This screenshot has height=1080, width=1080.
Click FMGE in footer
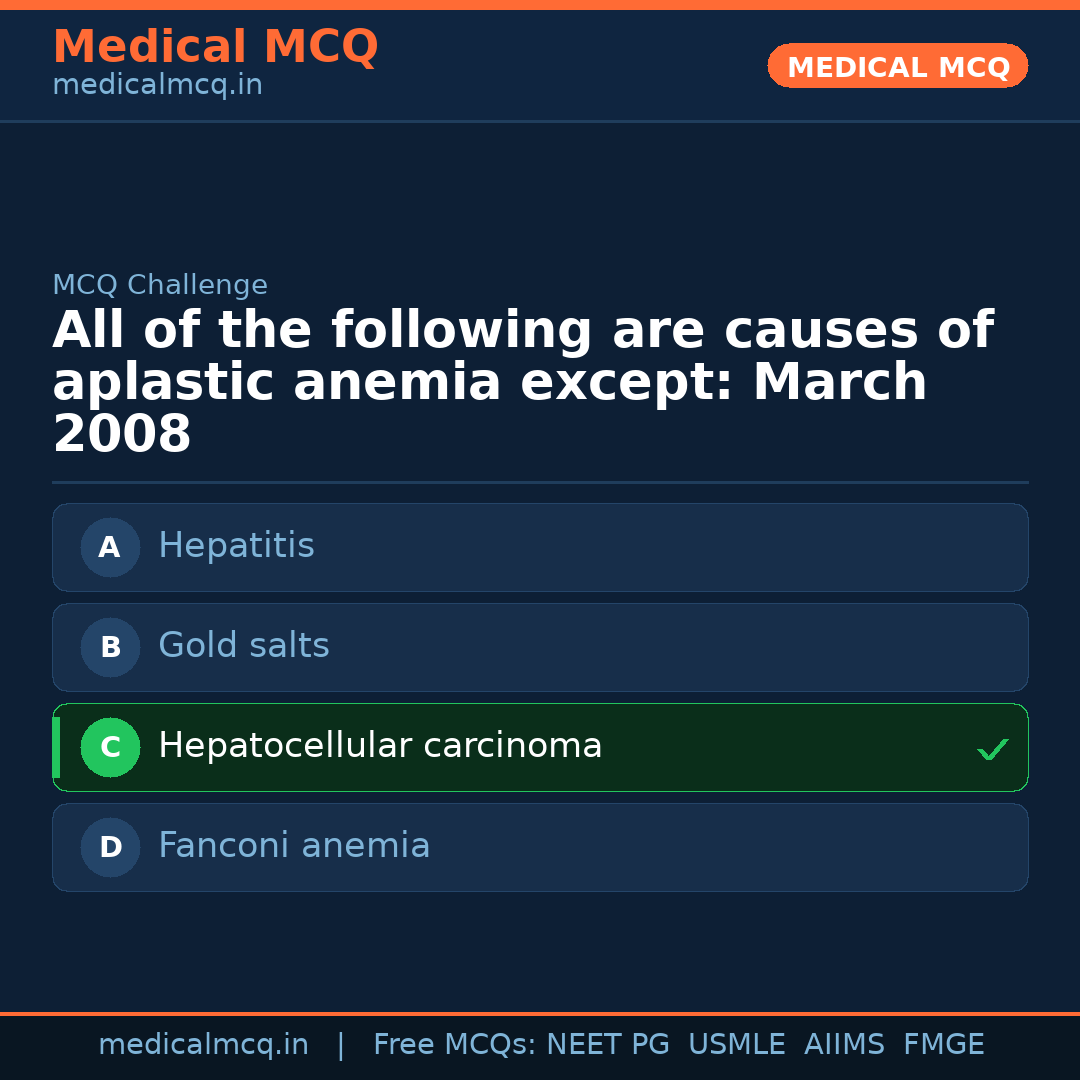click(943, 1045)
